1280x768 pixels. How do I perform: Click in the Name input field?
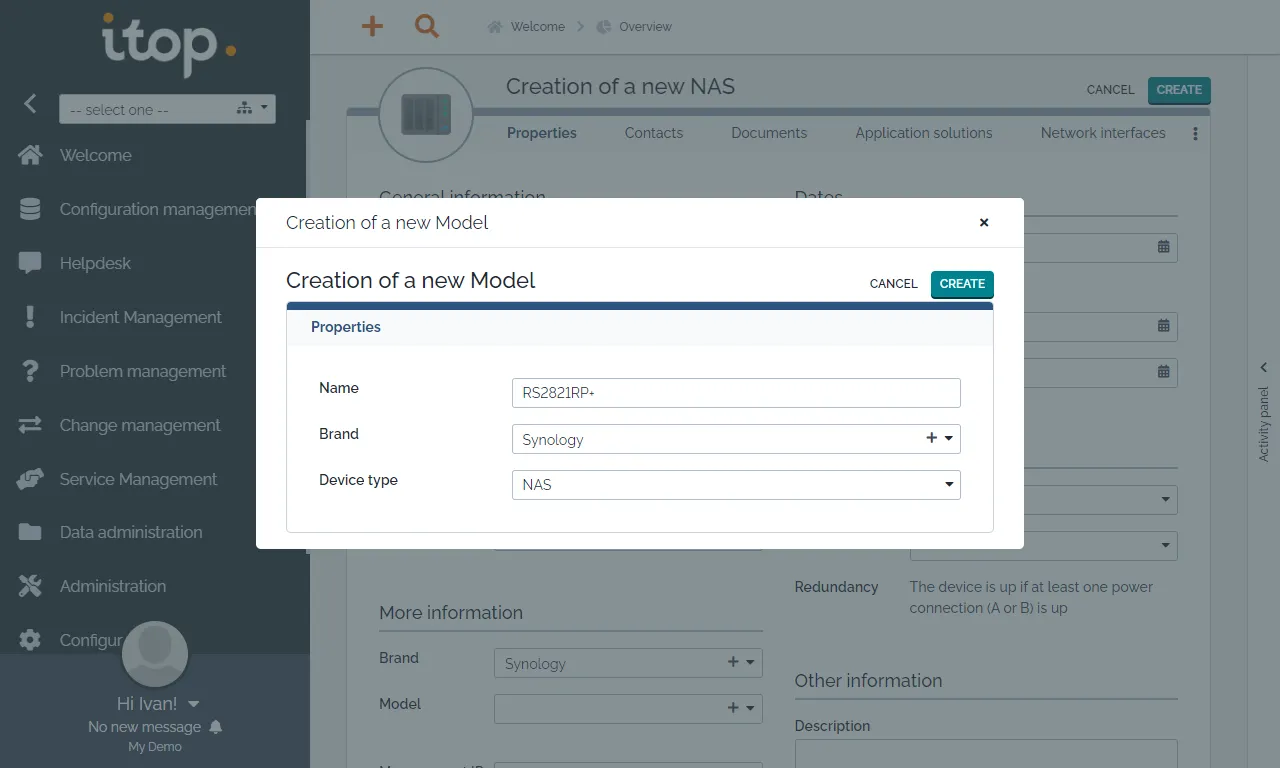(735, 393)
